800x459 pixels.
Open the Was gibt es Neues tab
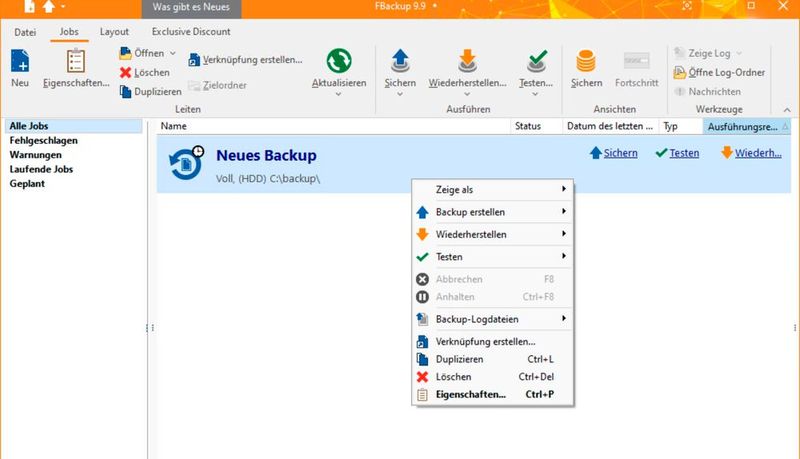tap(191, 8)
